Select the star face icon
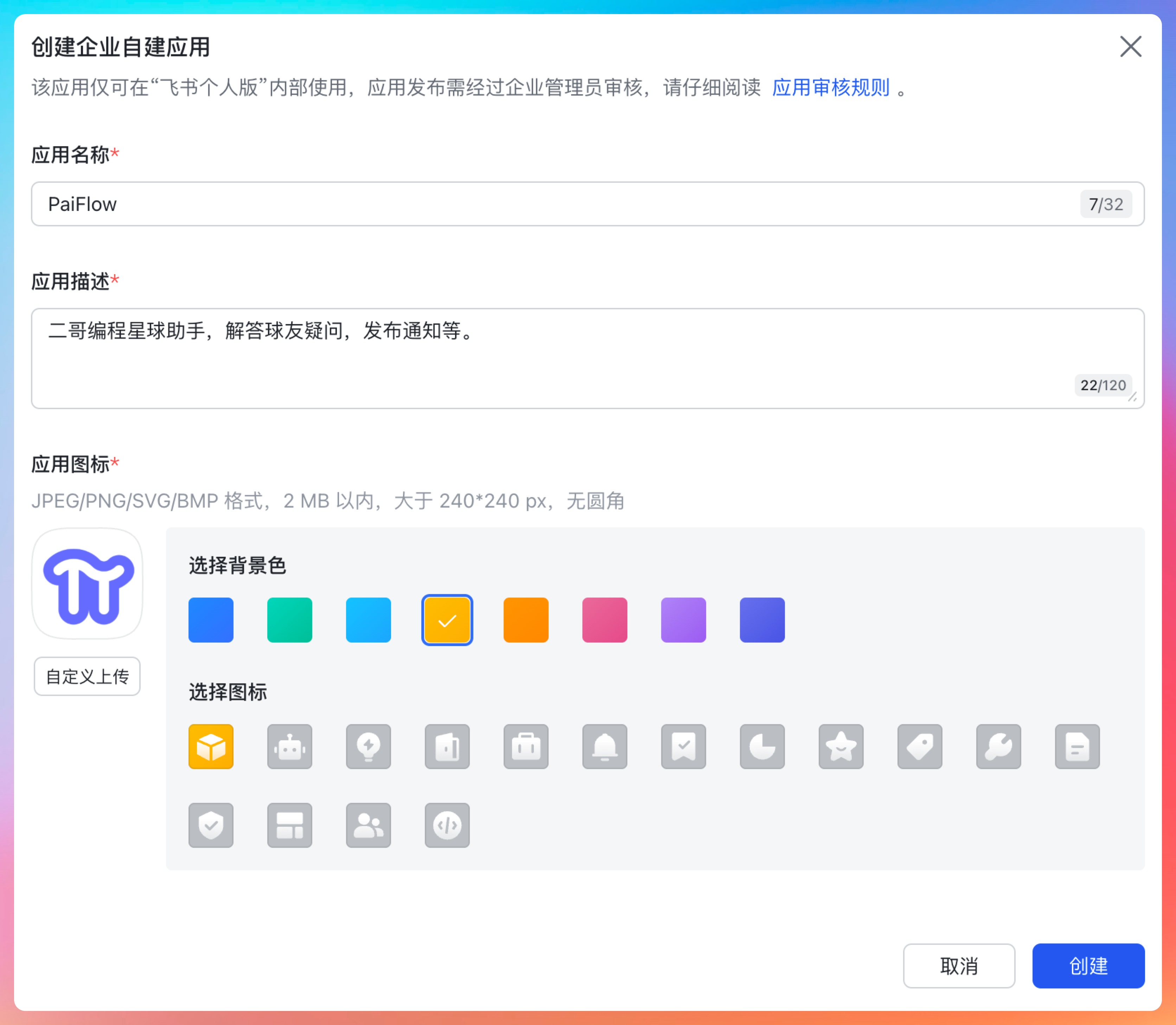The width and height of the screenshot is (1176, 1025). (x=841, y=747)
